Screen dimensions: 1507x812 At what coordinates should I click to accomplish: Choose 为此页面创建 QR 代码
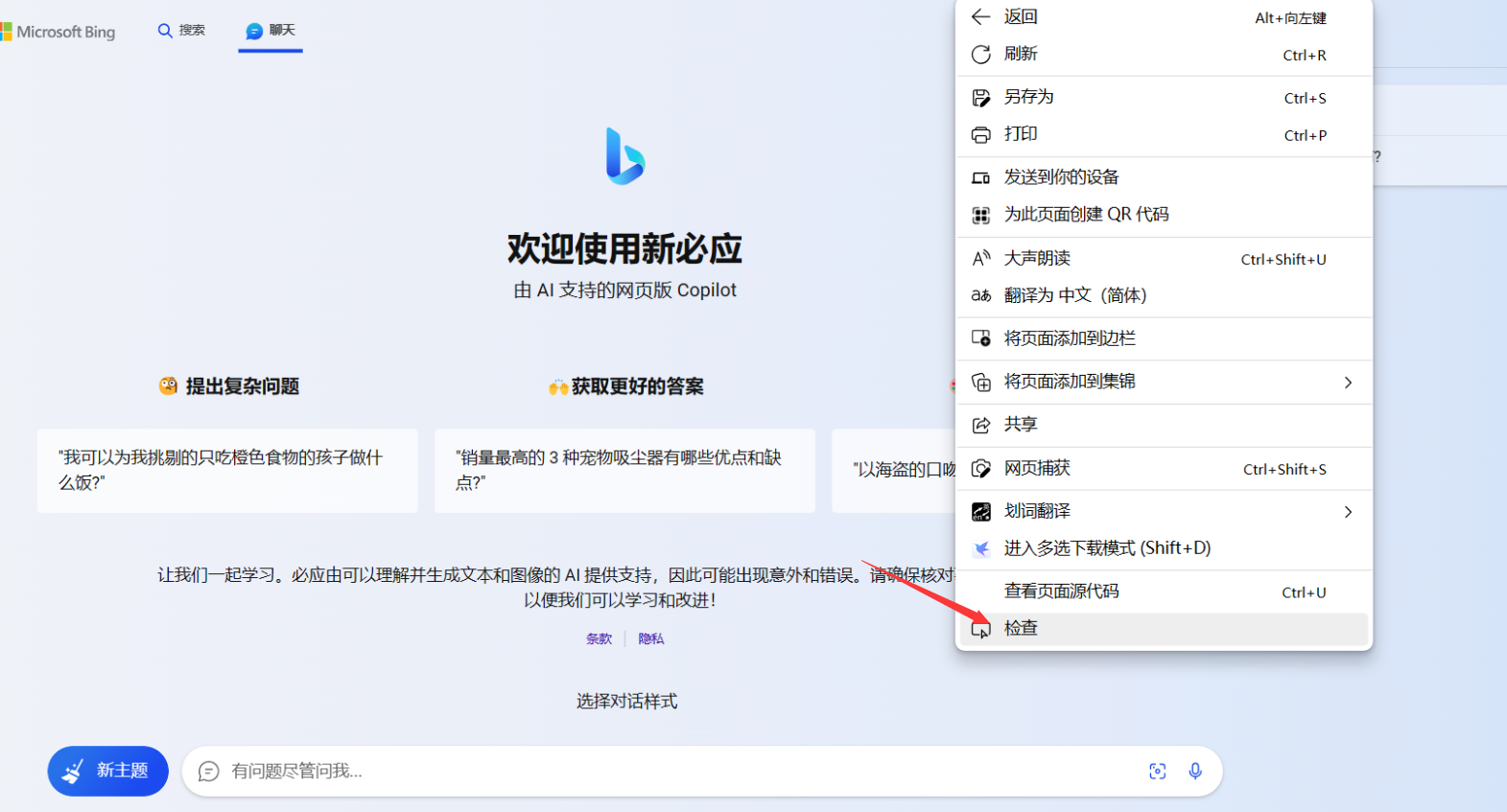tap(1164, 215)
